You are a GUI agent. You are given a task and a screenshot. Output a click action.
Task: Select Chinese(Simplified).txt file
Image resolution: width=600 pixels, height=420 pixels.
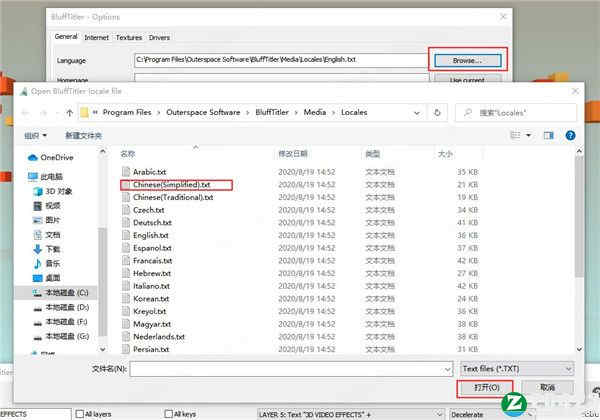click(172, 185)
